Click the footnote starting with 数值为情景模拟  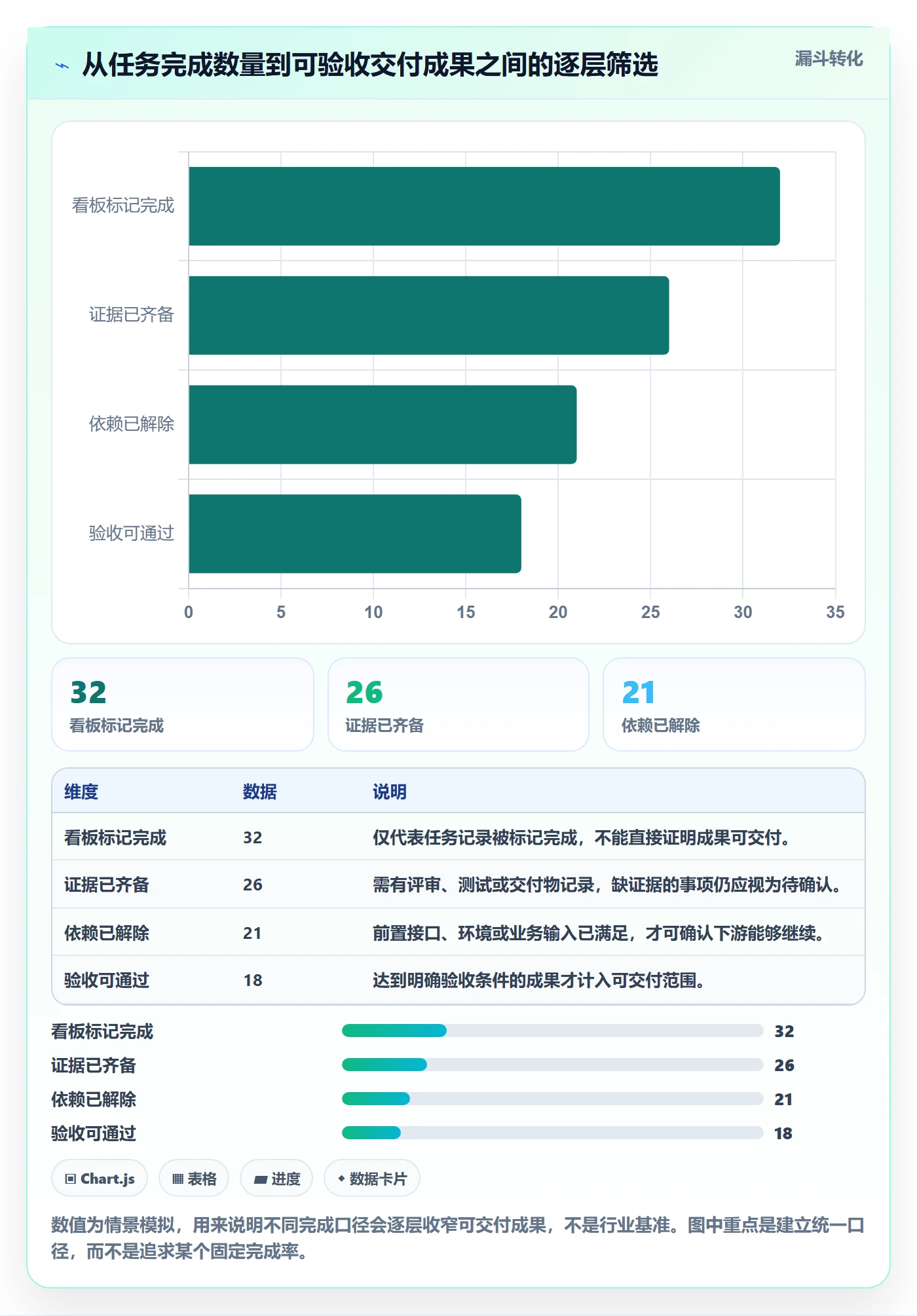pos(458,1238)
